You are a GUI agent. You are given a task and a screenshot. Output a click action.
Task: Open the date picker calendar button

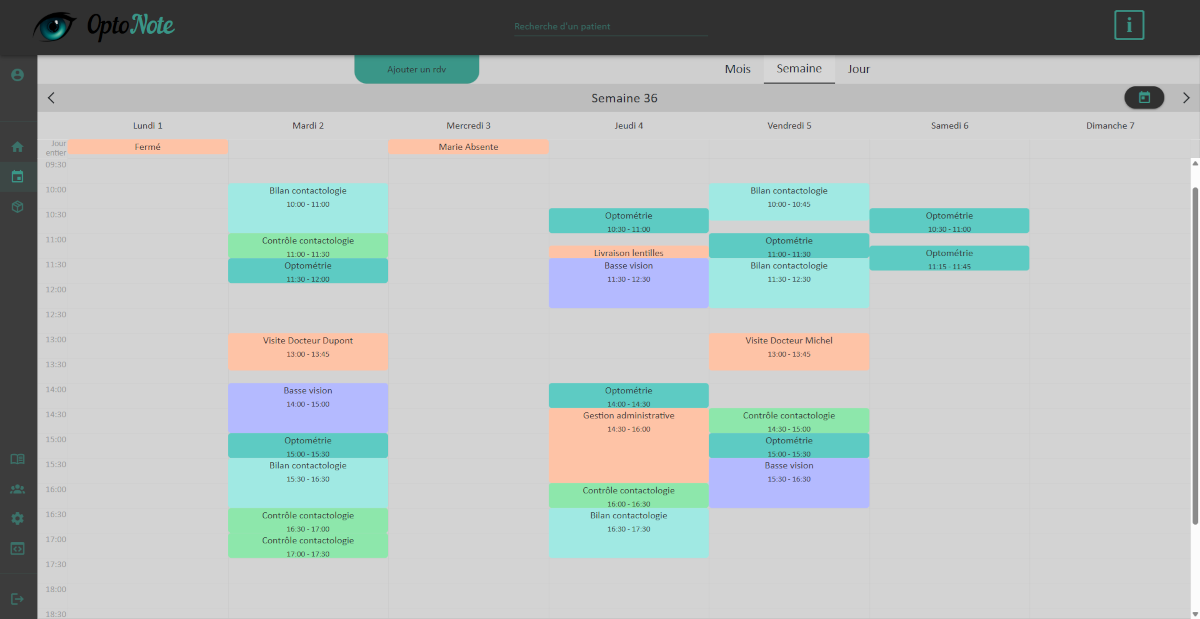point(1144,97)
